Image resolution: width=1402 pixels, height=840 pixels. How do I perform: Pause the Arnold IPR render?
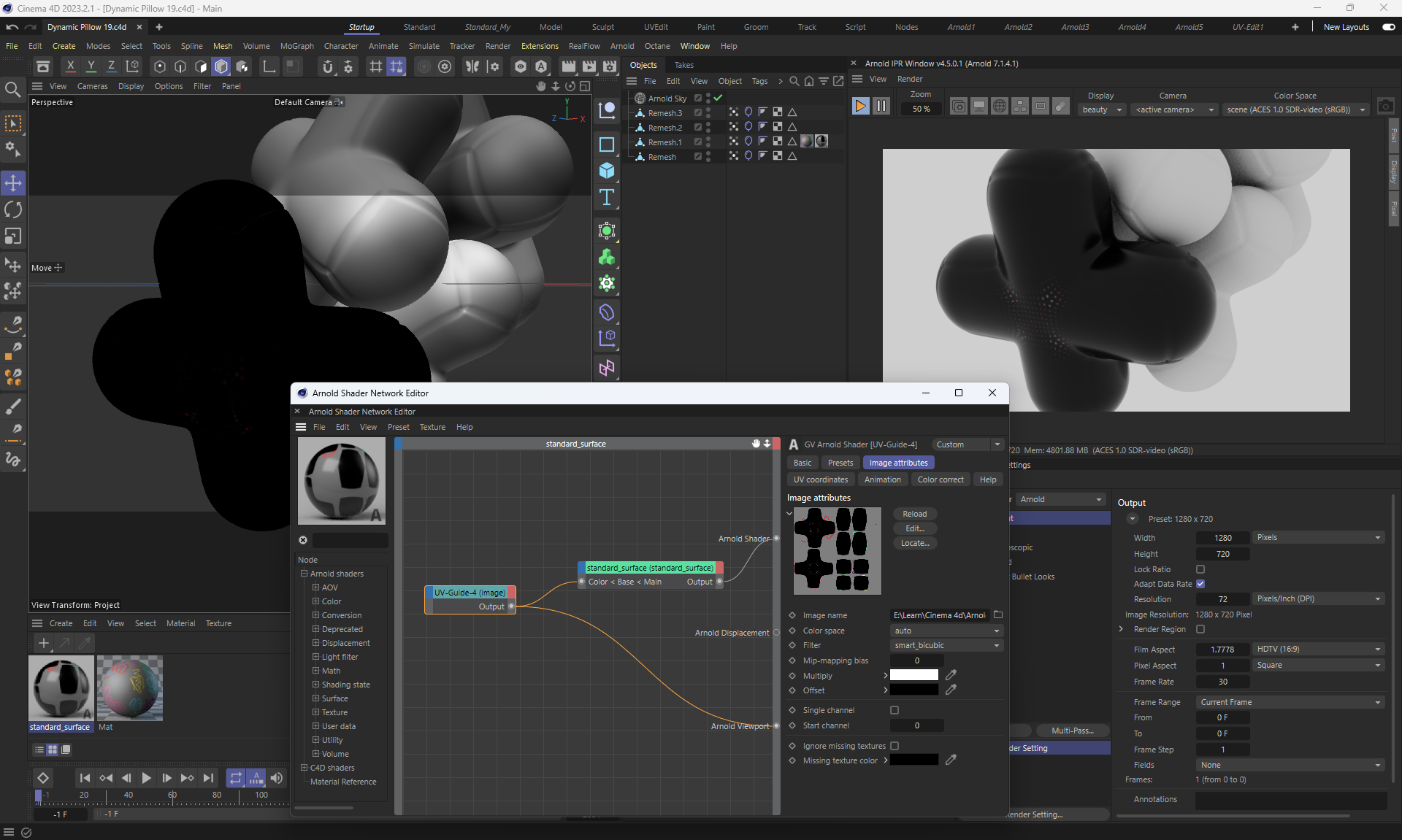(x=881, y=107)
